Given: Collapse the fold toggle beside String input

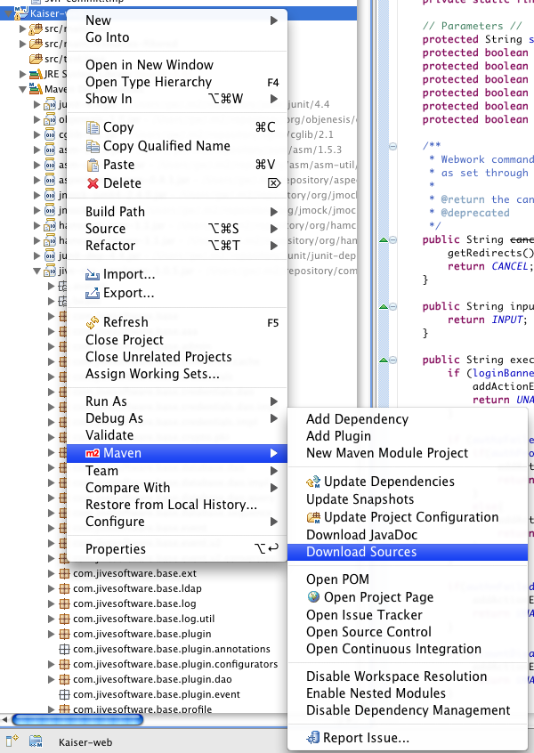Looking at the screenshot, I should (393, 306).
